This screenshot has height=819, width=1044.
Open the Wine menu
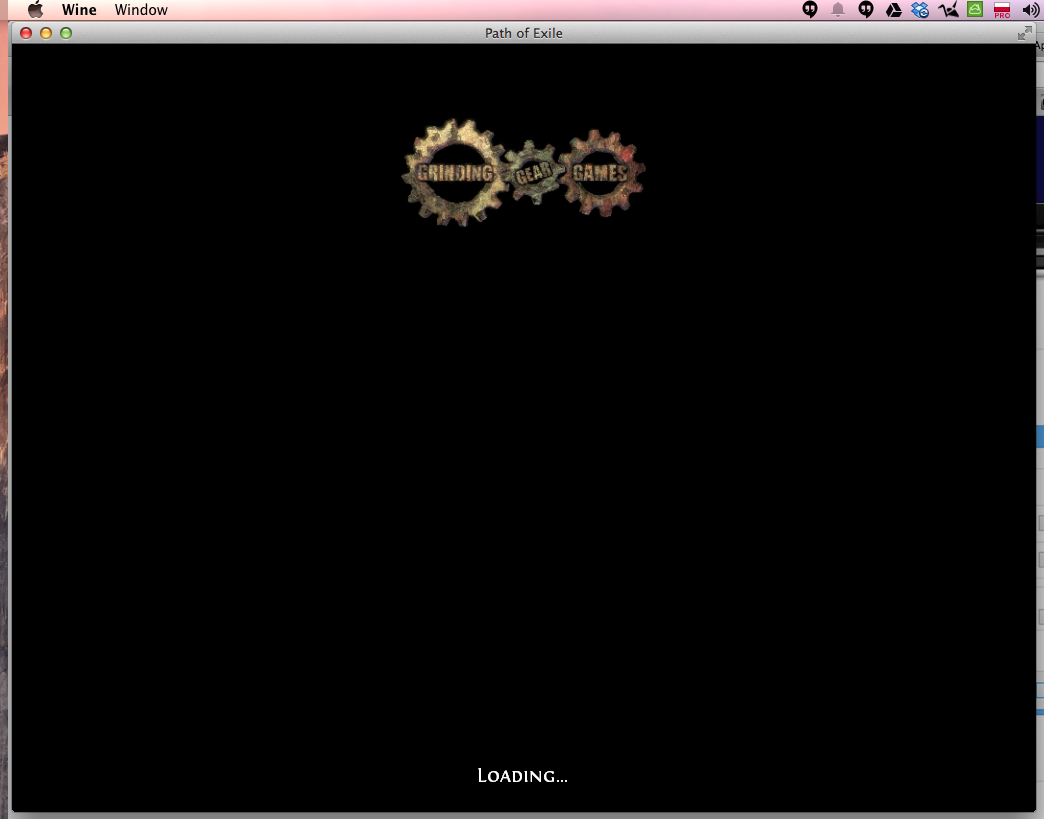[x=79, y=9]
